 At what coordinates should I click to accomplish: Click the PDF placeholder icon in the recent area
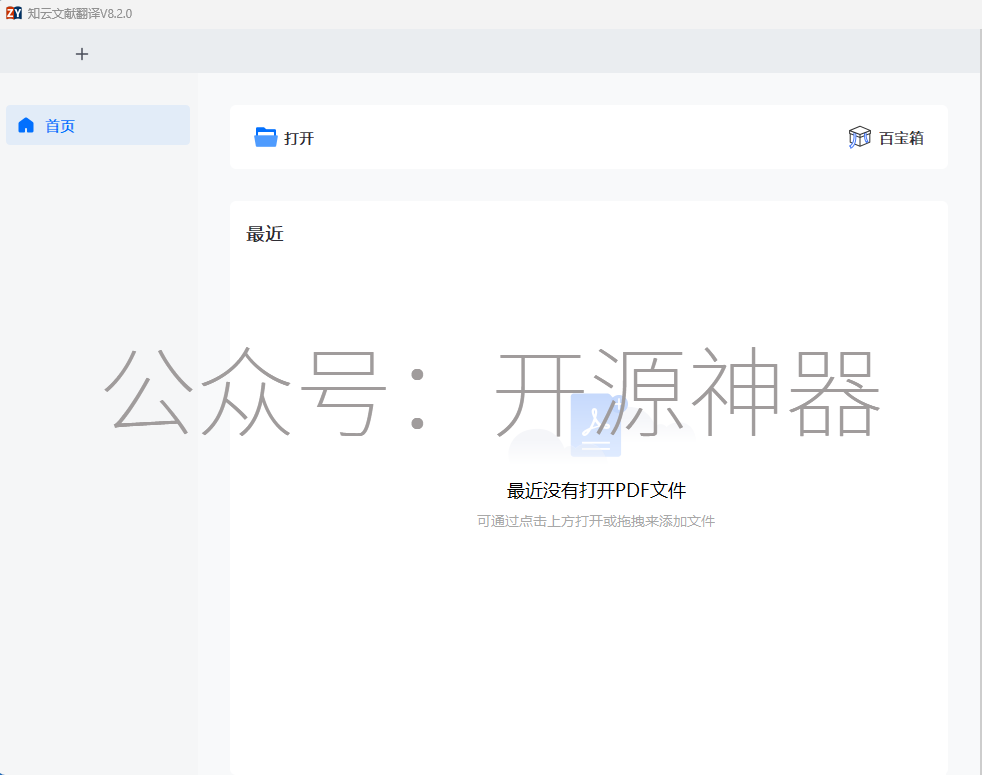click(596, 425)
